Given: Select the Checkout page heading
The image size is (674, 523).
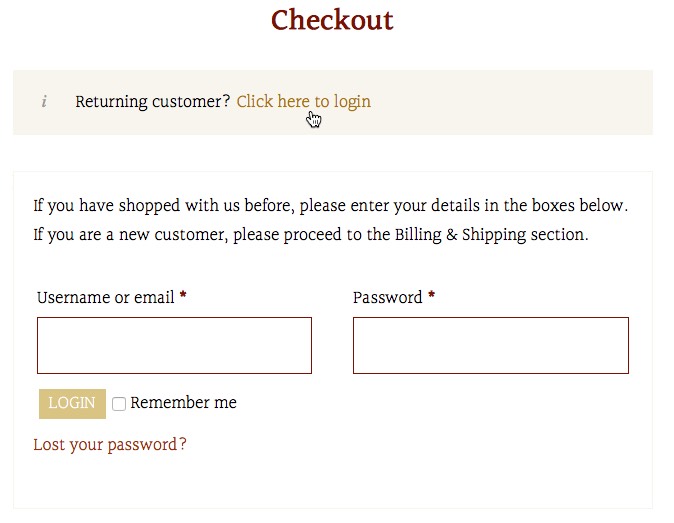Looking at the screenshot, I should (x=332, y=20).
